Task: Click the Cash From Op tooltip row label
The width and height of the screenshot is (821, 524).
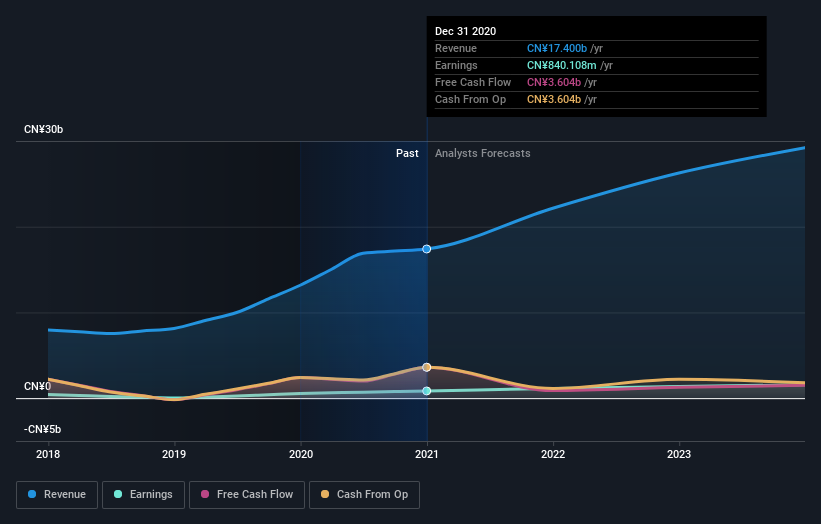Action: point(471,99)
